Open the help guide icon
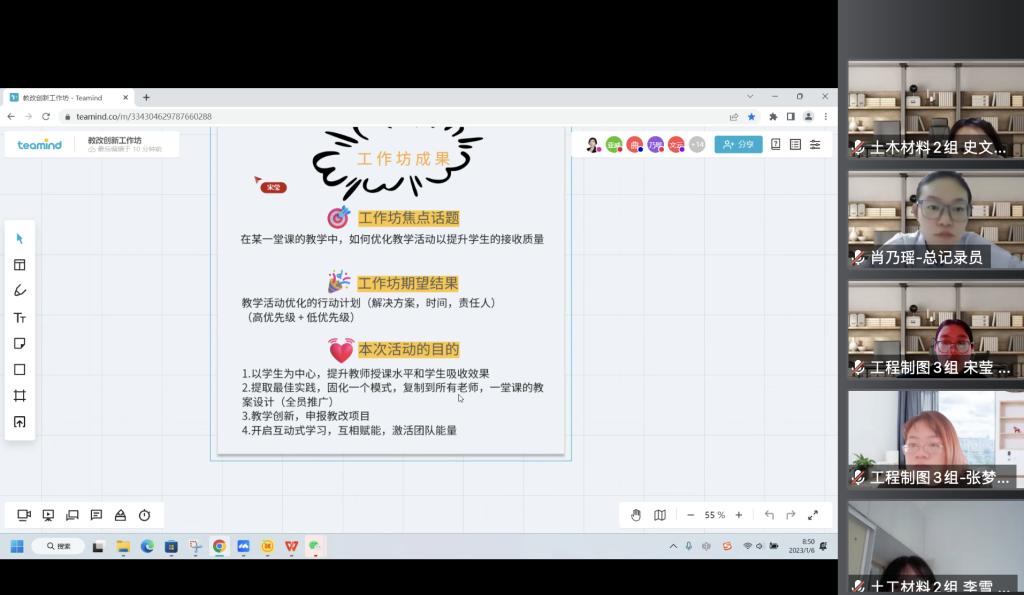The width and height of the screenshot is (1024, 595). (x=775, y=144)
